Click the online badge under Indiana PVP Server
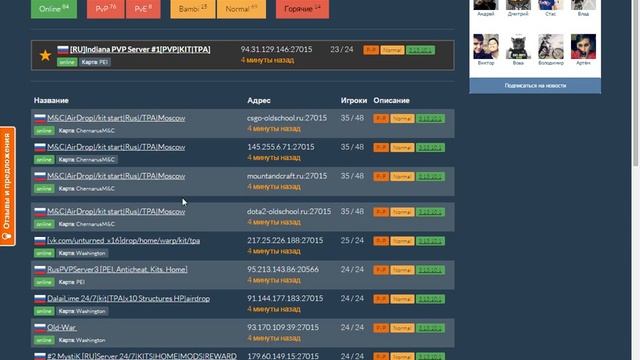The width and height of the screenshot is (640, 360). (x=67, y=62)
